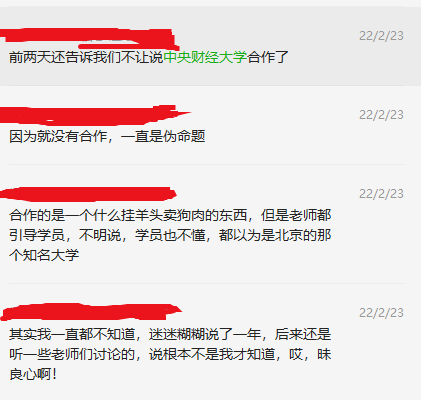The image size is (421, 400).
Task: Click the phrase 前两天还告诉我们不让说
Action: coord(86,57)
